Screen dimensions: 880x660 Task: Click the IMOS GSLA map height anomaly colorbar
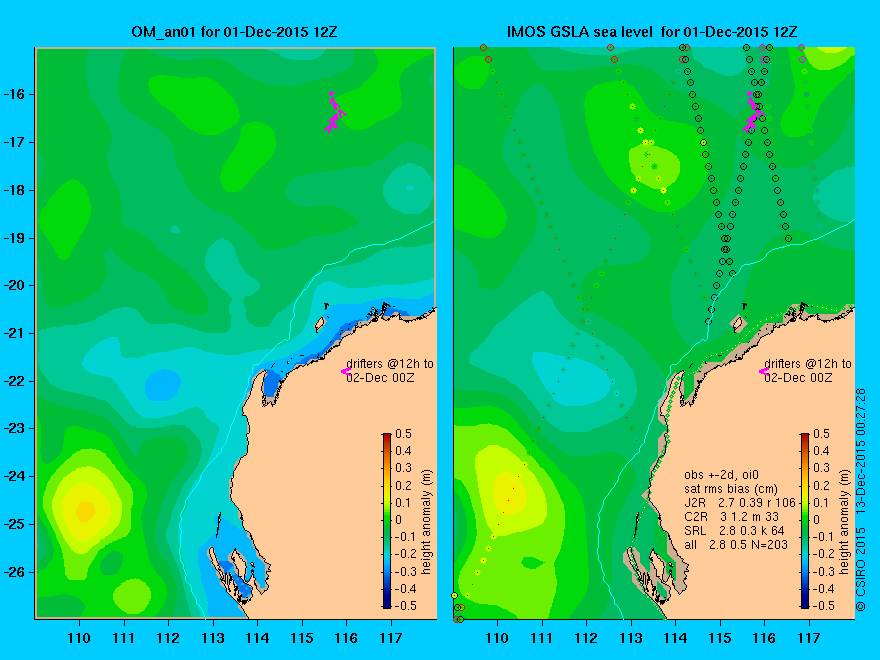click(x=805, y=520)
